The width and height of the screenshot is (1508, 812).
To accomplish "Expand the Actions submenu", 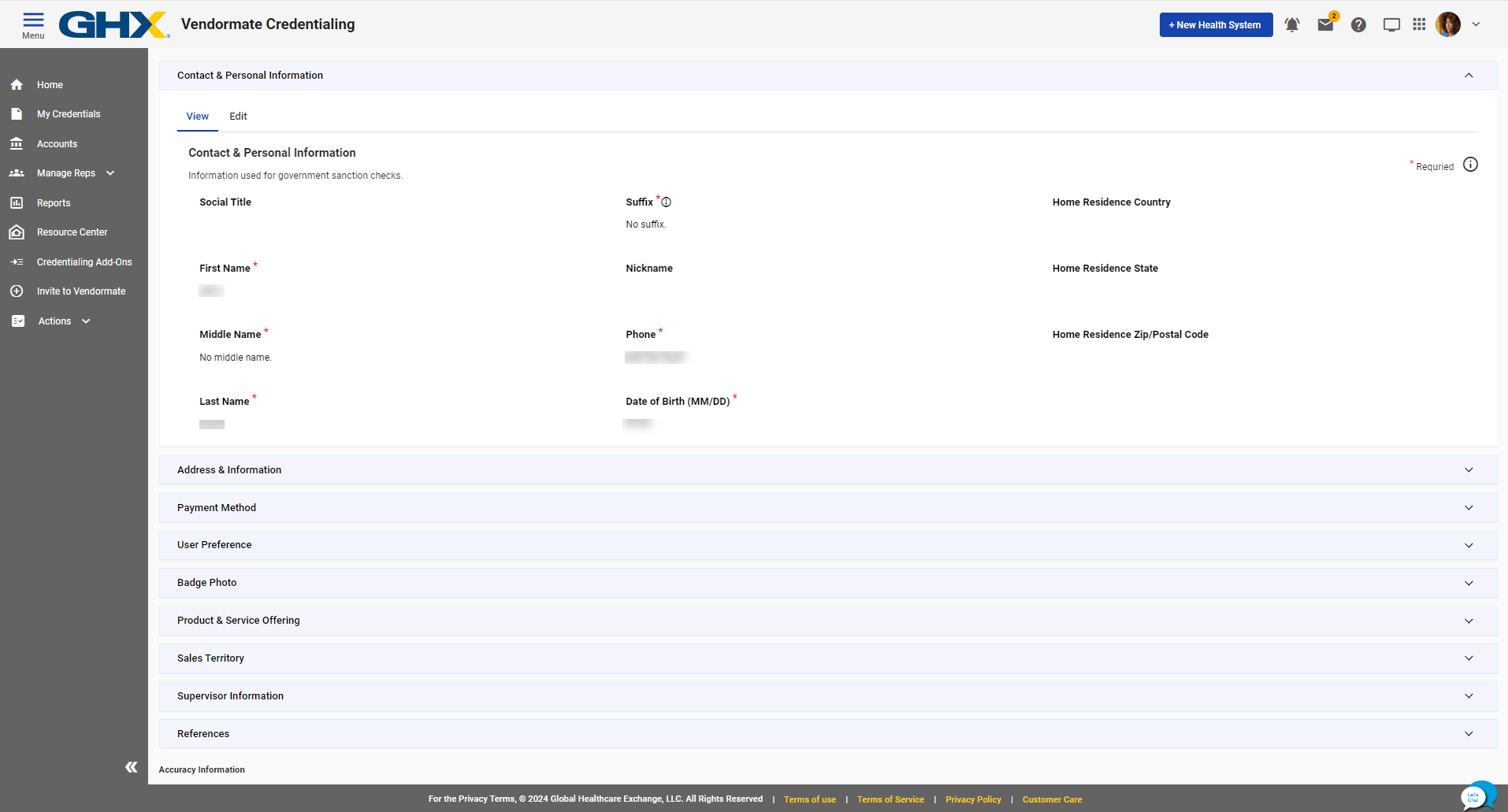I will point(86,321).
